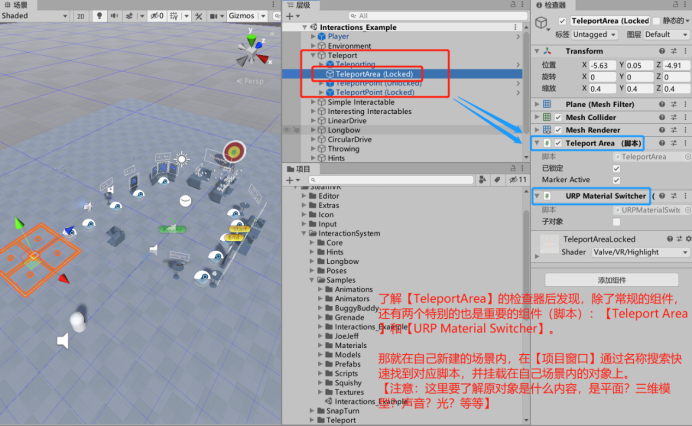Collapse the Transform component foldout
This screenshot has height=426, width=692.
(537, 51)
